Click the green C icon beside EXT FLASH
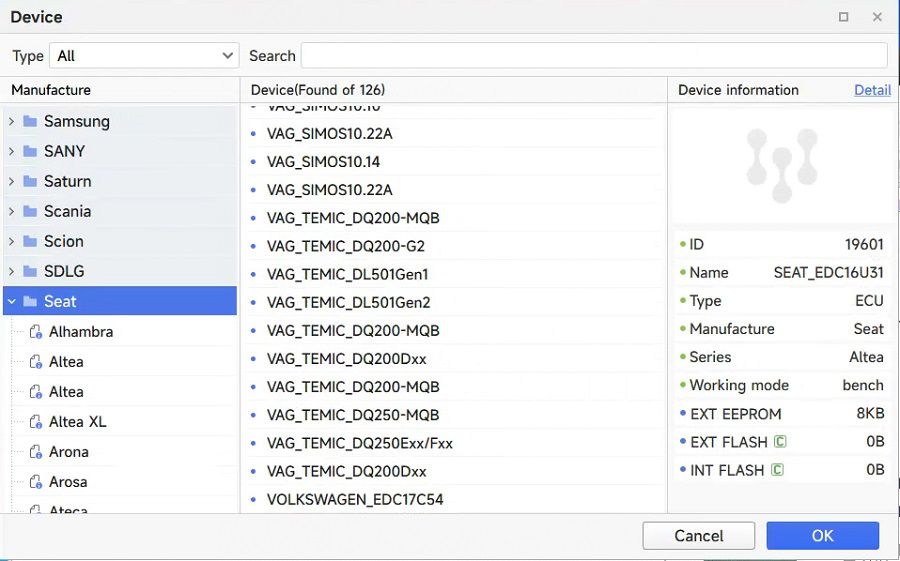Image resolution: width=900 pixels, height=561 pixels. pos(780,442)
